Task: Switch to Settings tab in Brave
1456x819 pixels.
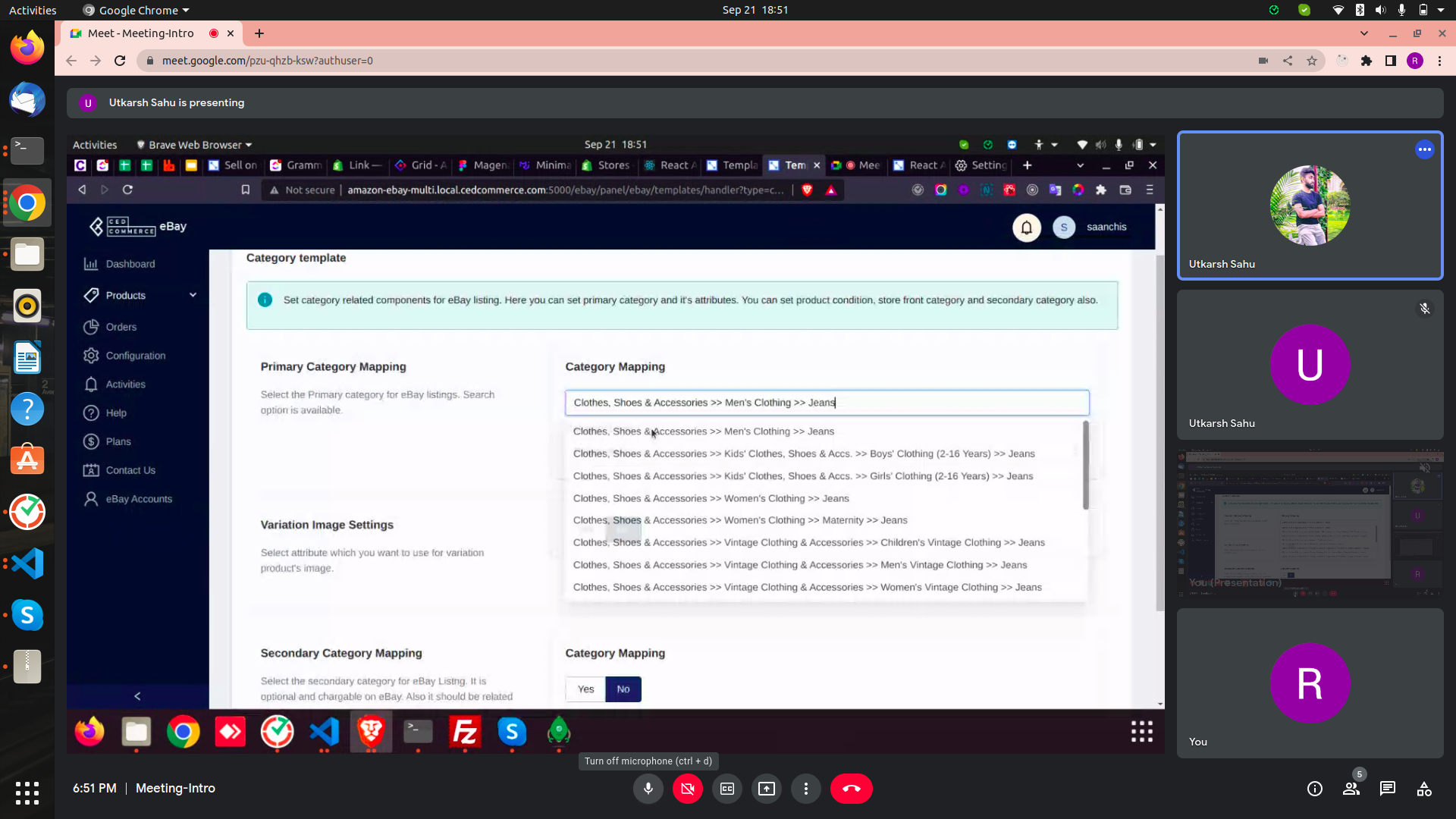Action: coord(981,165)
